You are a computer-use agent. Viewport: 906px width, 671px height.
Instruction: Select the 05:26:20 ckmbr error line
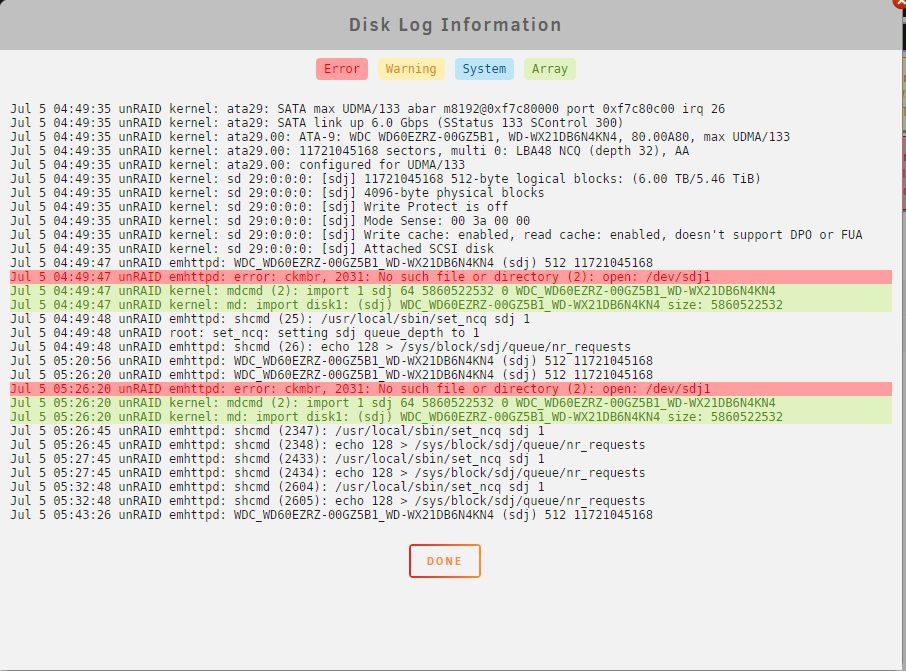[x=451, y=389]
